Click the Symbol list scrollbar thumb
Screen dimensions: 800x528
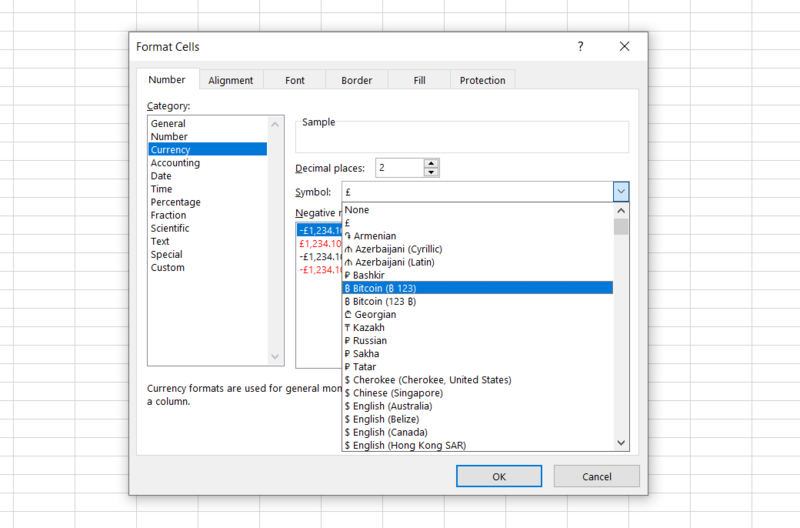621,227
